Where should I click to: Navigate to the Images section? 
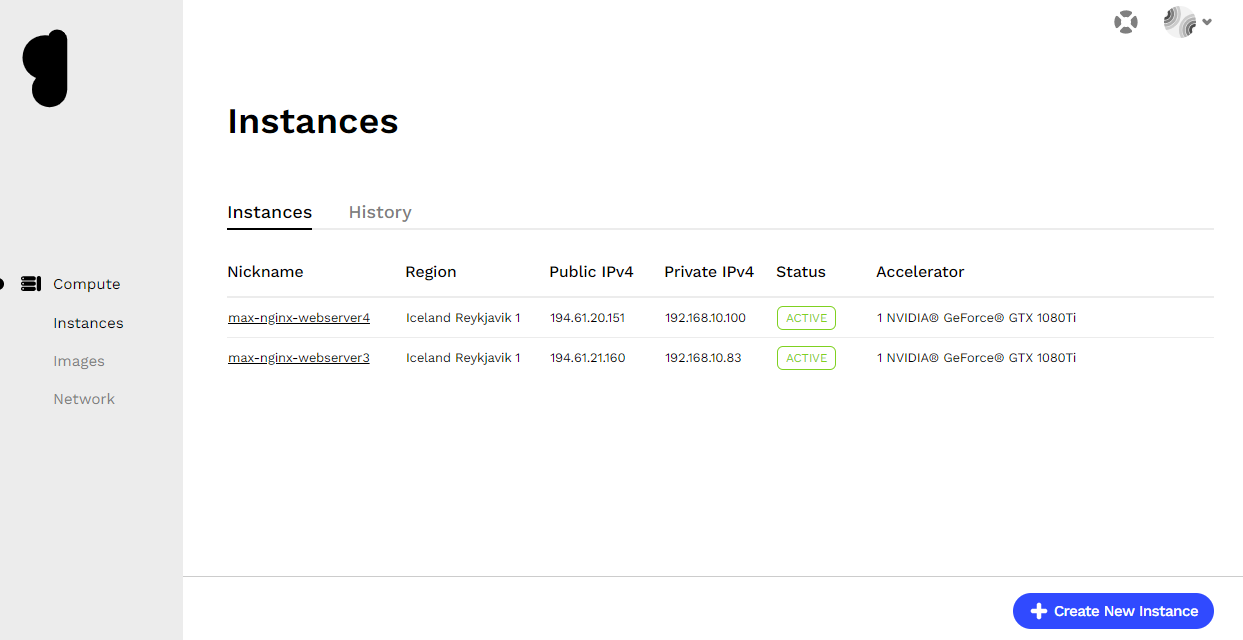coord(79,360)
